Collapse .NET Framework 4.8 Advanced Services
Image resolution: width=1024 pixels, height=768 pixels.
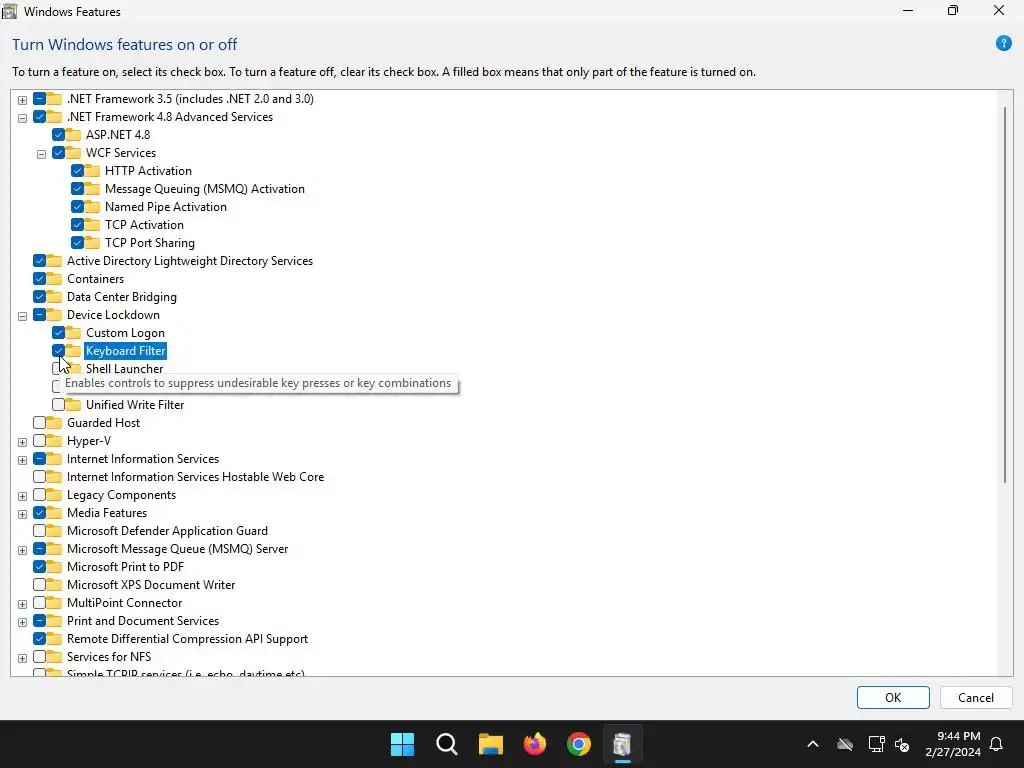pos(22,118)
